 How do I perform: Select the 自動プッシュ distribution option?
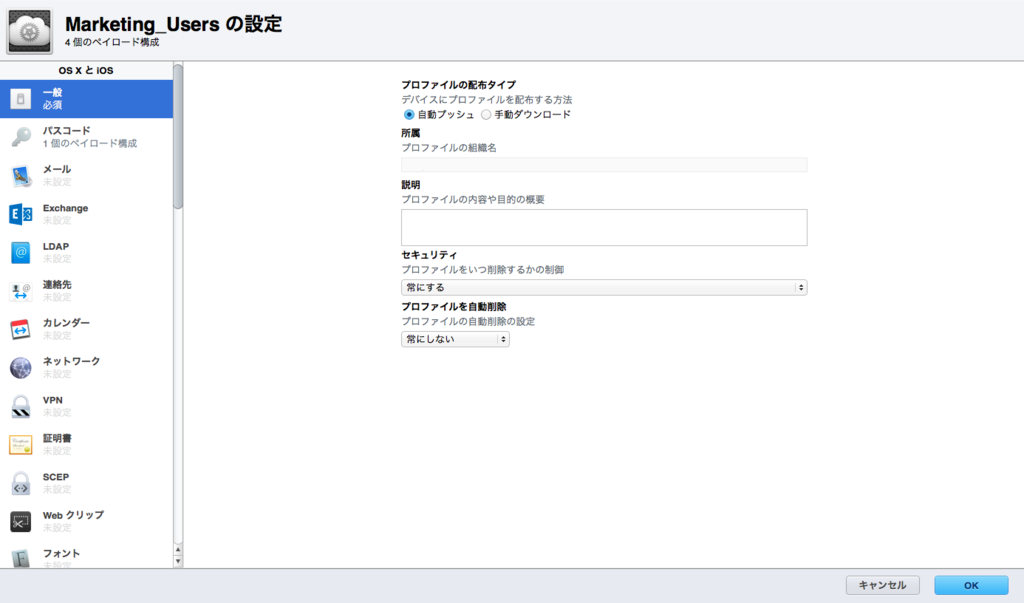[409, 114]
